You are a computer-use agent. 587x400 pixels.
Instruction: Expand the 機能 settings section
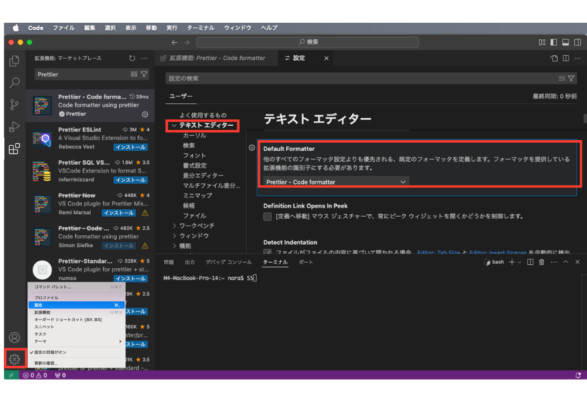[174, 246]
